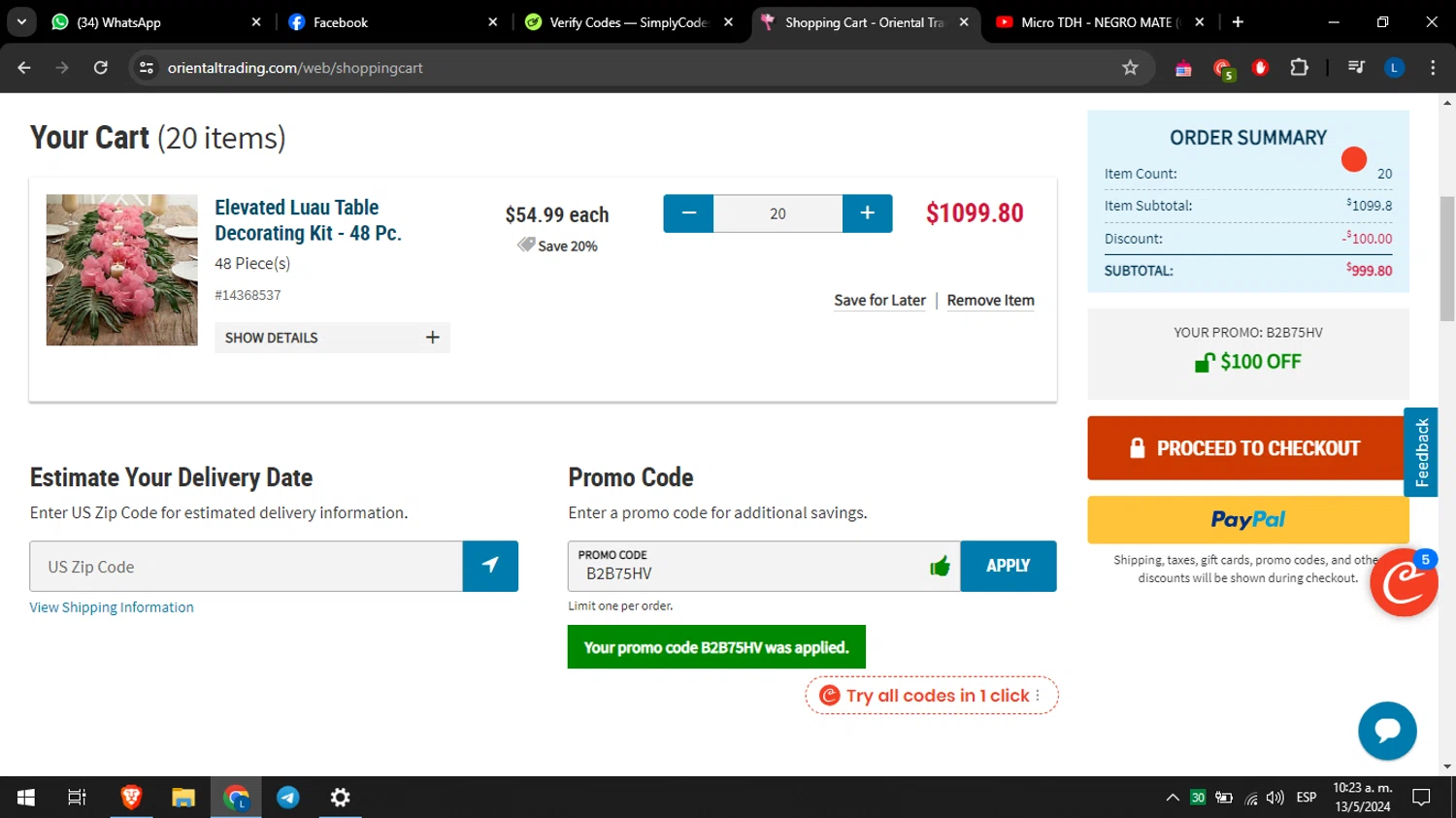This screenshot has width=1456, height=818.
Task: Click Remove Item link
Action: pos(990,301)
